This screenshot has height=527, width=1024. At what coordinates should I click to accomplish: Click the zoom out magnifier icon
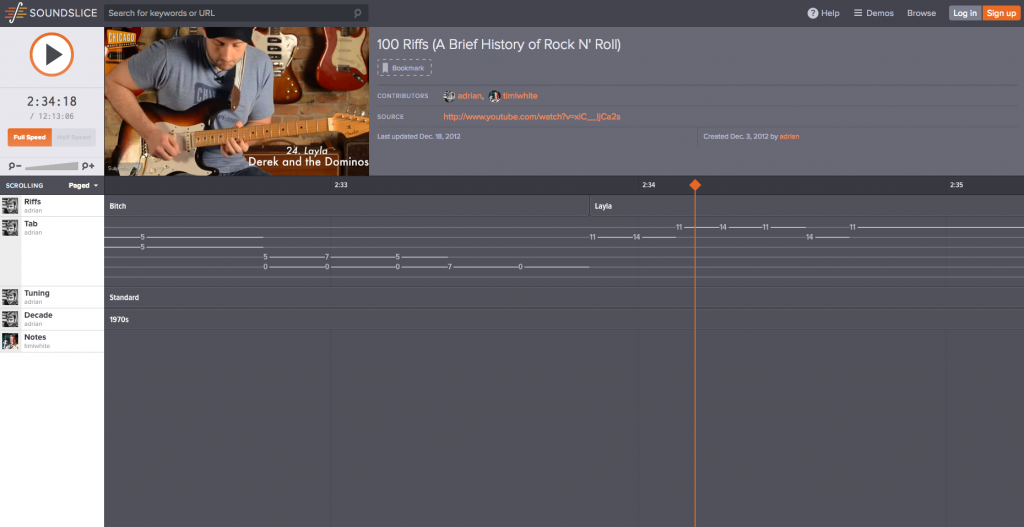(15, 166)
